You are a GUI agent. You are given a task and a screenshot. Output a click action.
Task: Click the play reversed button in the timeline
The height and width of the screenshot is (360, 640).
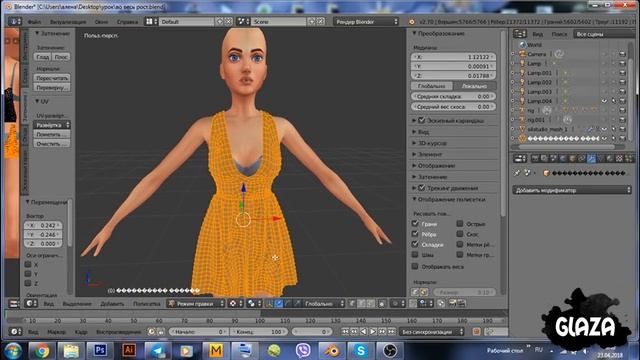(x=363, y=331)
